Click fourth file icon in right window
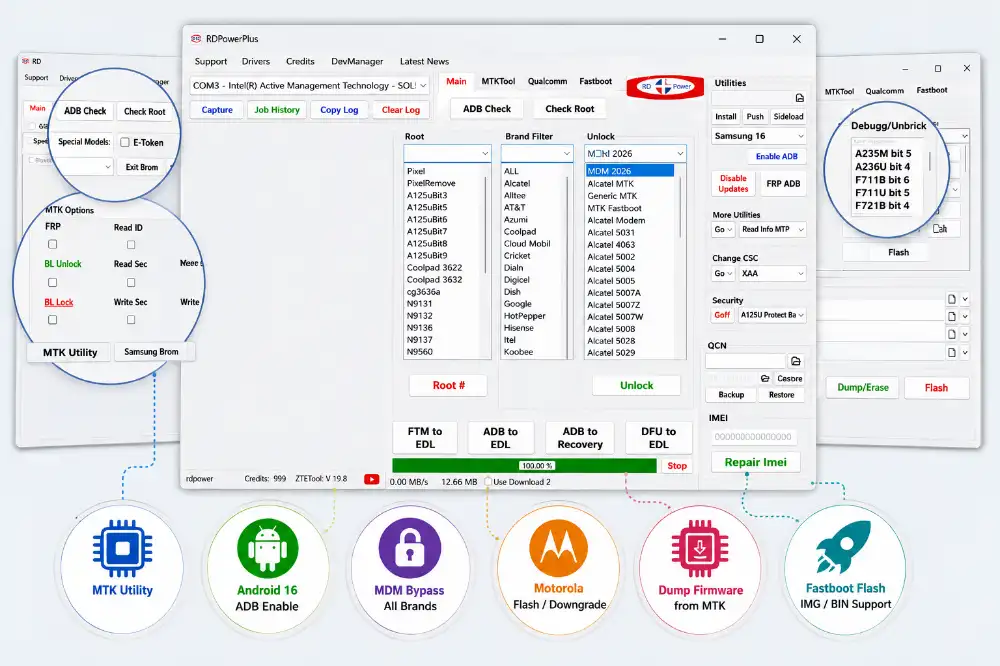Screen dimensions: 1000x666 [x=952, y=352]
